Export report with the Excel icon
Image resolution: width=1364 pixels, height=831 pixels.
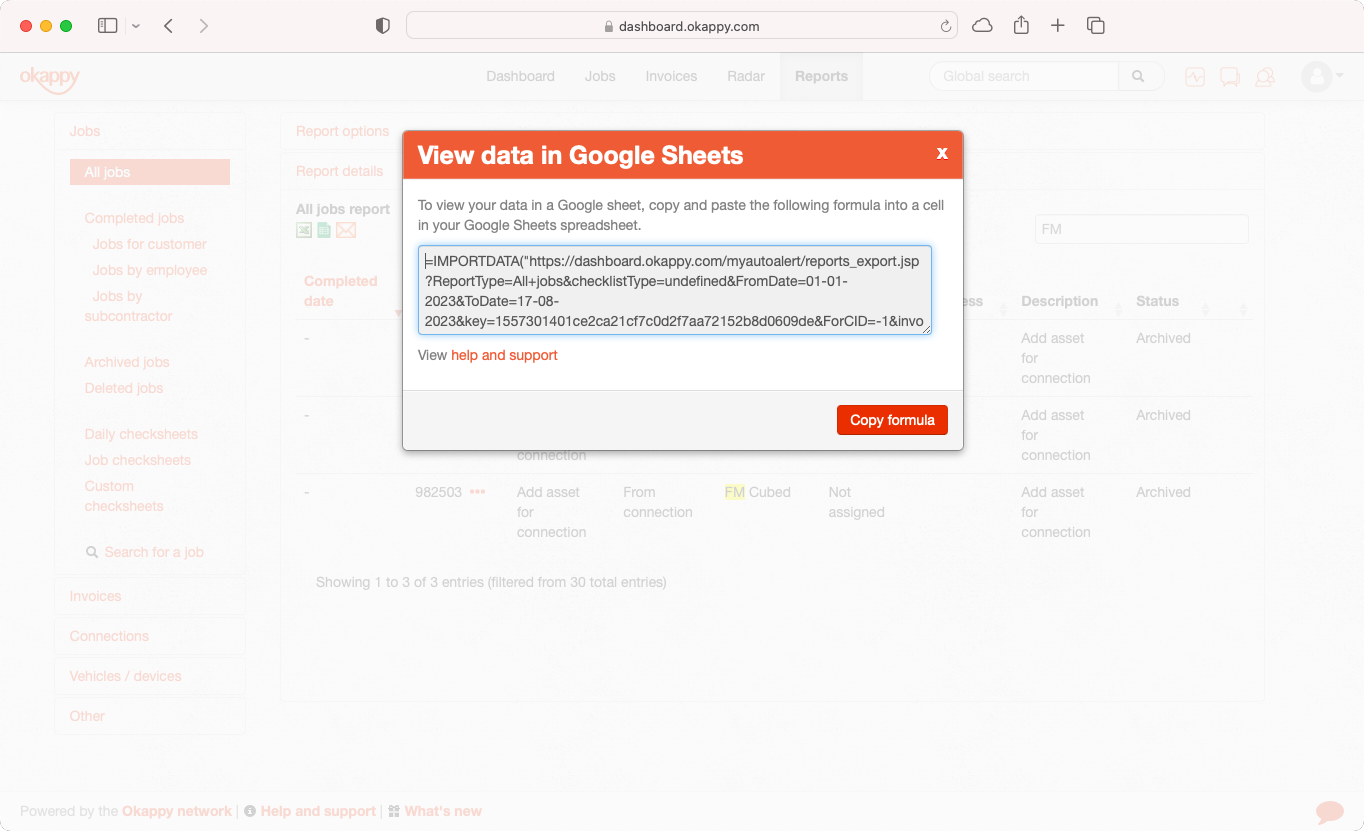point(304,230)
